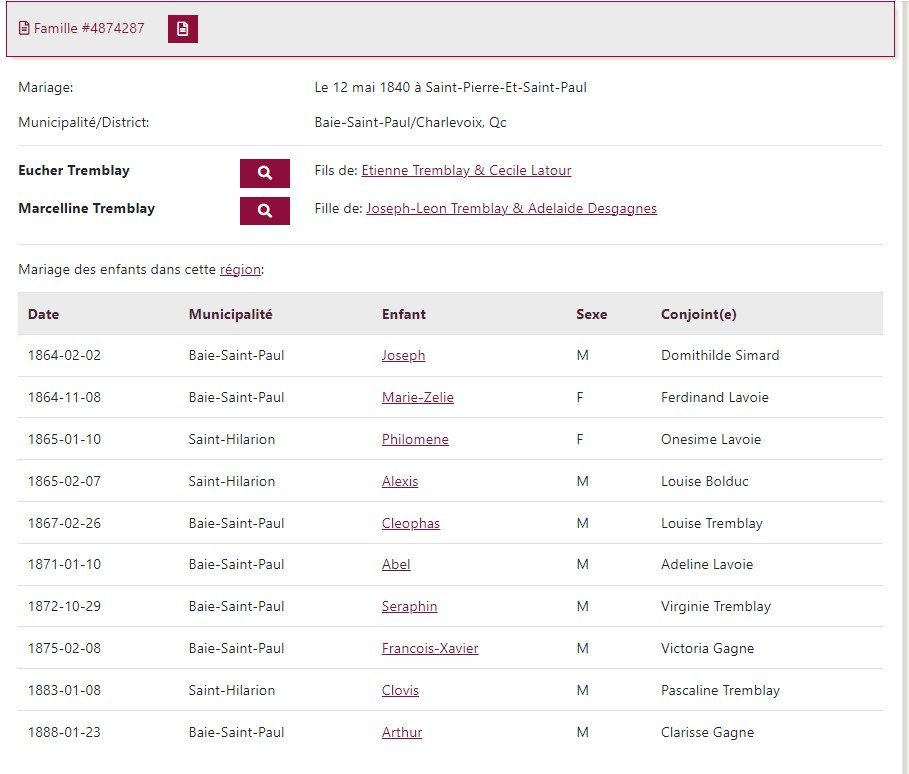The height and width of the screenshot is (774, 909).
Task: Click child Abel link
Action: (x=396, y=564)
